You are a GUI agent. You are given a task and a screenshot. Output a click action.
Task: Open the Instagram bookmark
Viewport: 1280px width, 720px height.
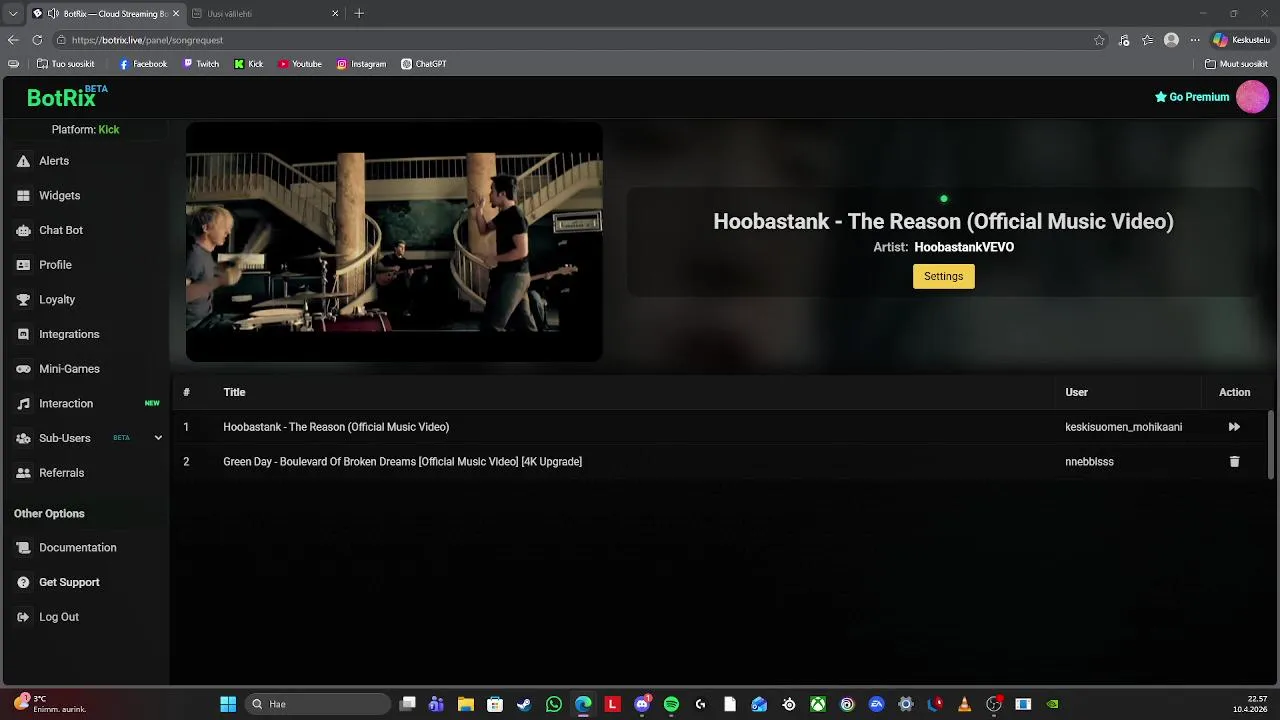[361, 64]
